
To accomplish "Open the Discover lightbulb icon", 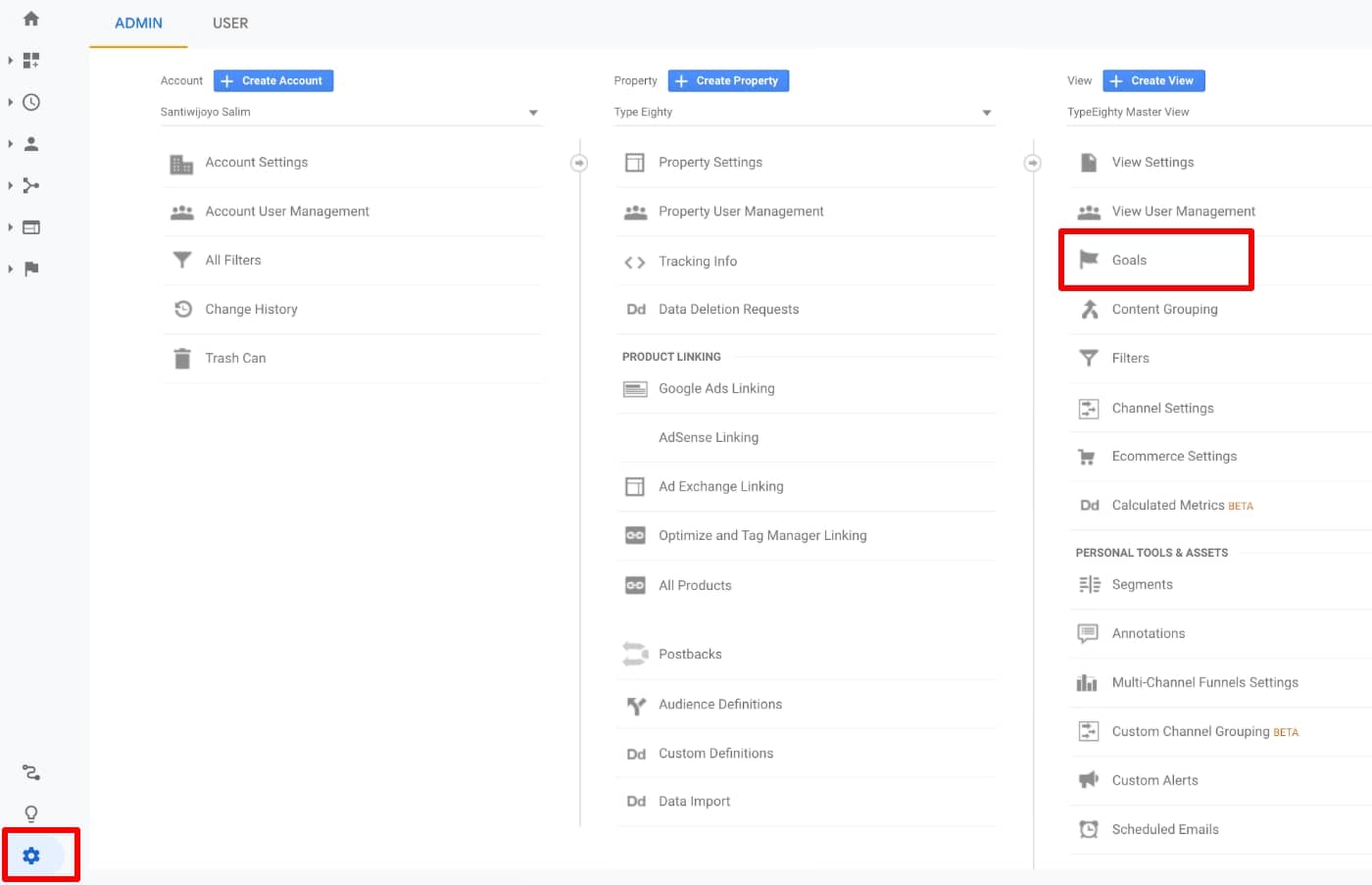I will tap(31, 814).
